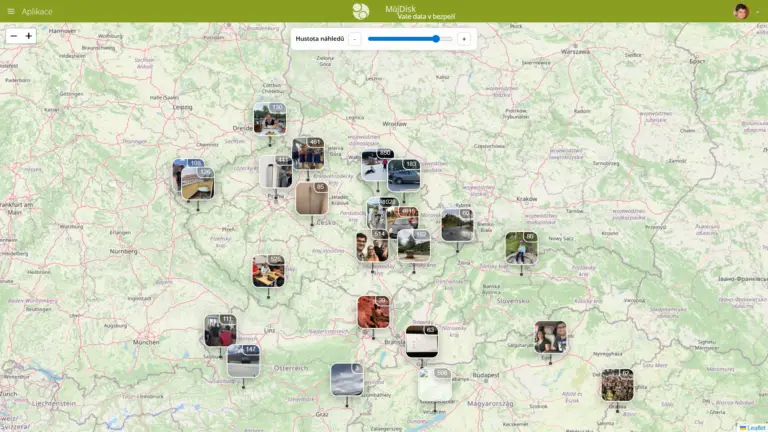Open the photo cluster labeled 63
This screenshot has height=432, width=768.
(422, 341)
